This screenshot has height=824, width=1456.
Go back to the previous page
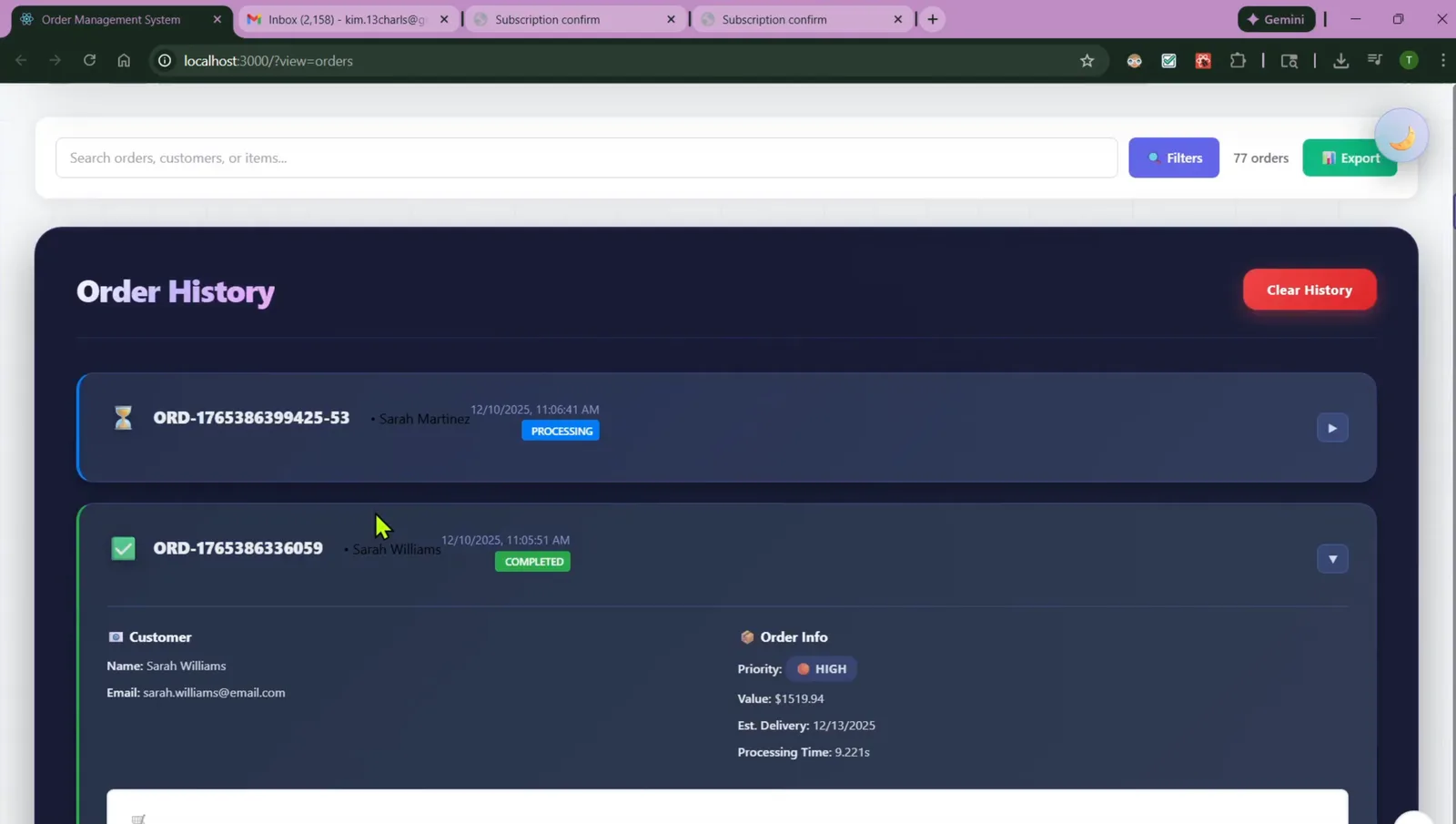(21, 60)
